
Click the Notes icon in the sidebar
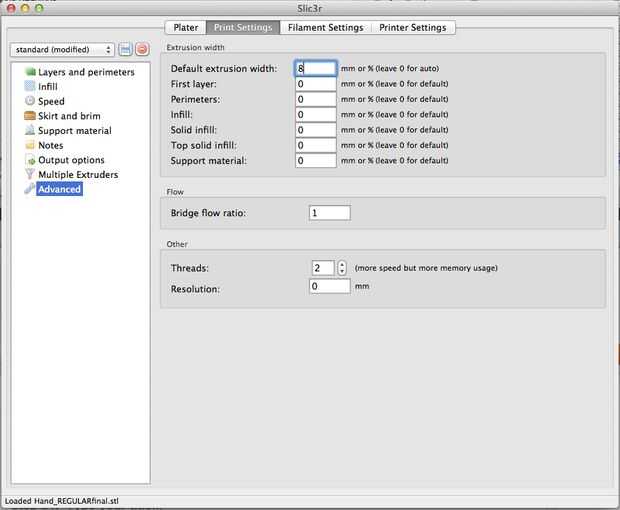[30, 145]
